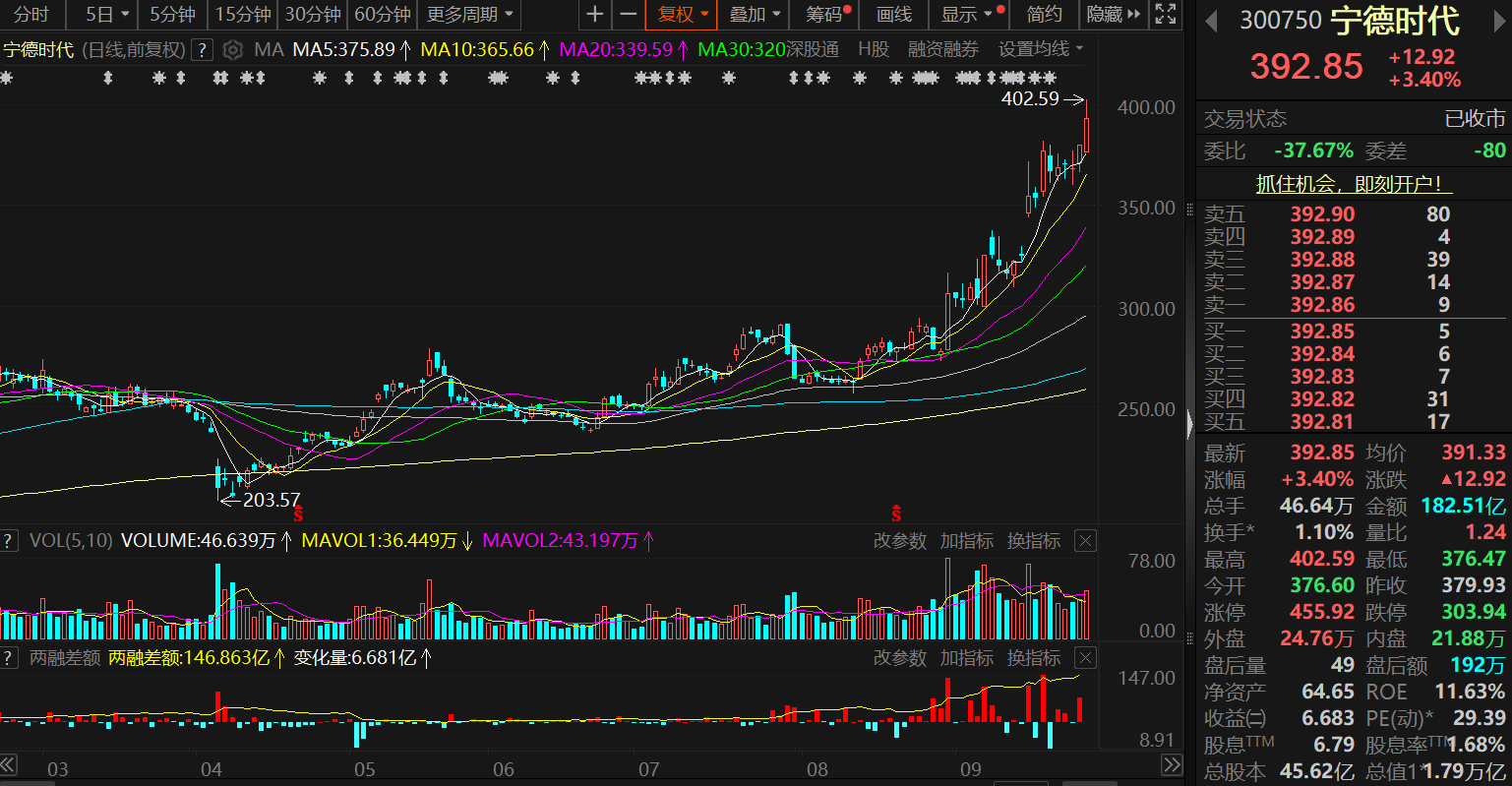The height and width of the screenshot is (786, 1512).
Task: Click 抓住机会，即刻开户 link
Action: (x=1354, y=184)
